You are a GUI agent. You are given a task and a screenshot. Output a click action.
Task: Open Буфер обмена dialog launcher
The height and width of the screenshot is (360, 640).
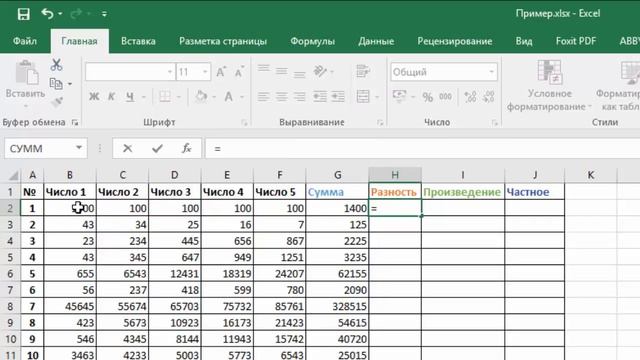click(75, 122)
